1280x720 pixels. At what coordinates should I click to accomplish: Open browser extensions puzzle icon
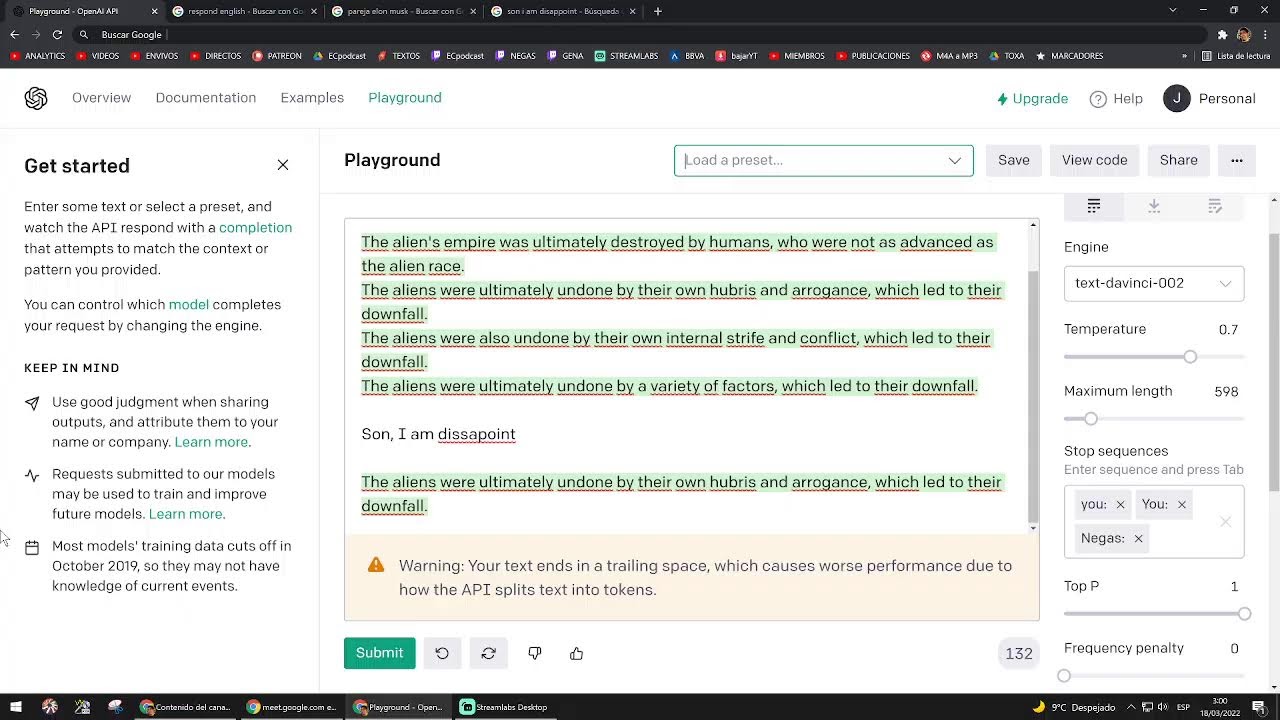pyautogui.click(x=1222, y=34)
